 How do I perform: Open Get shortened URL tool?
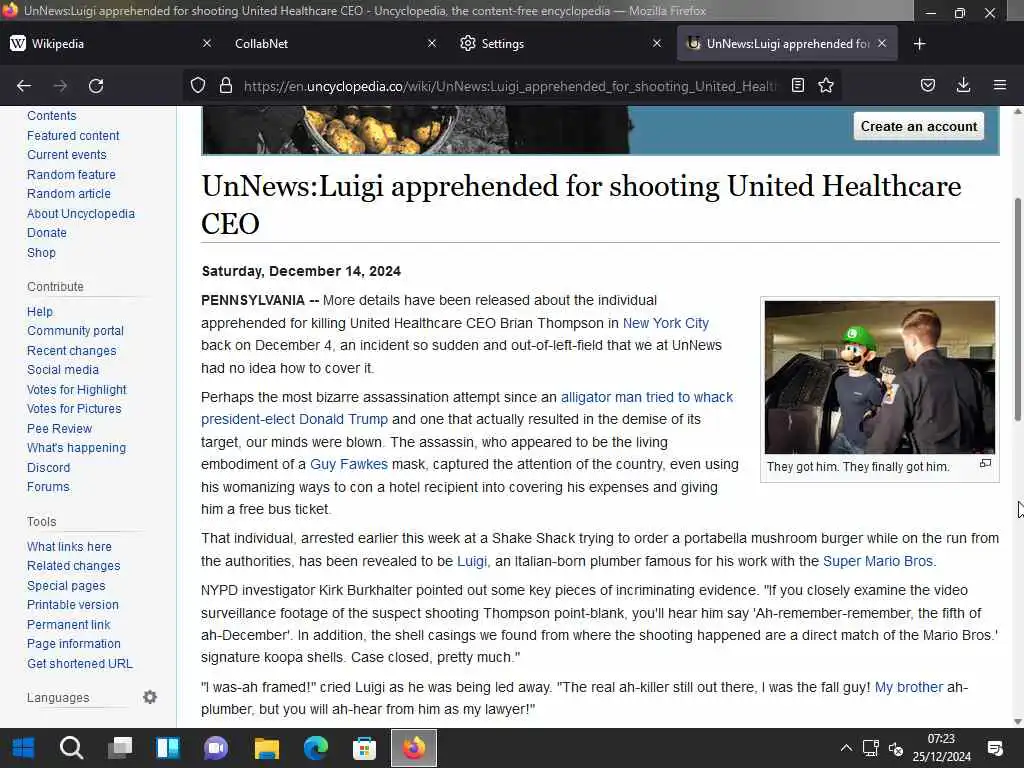point(80,664)
